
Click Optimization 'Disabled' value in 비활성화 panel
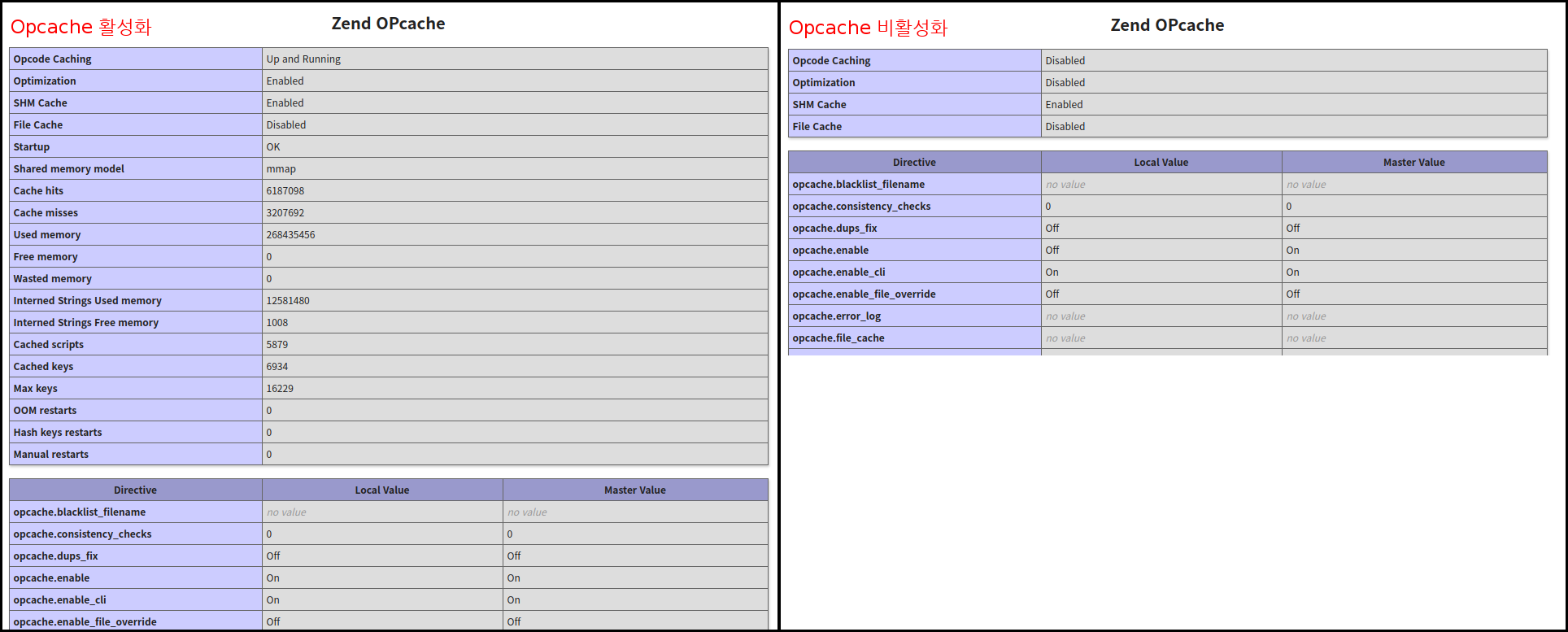click(1065, 82)
